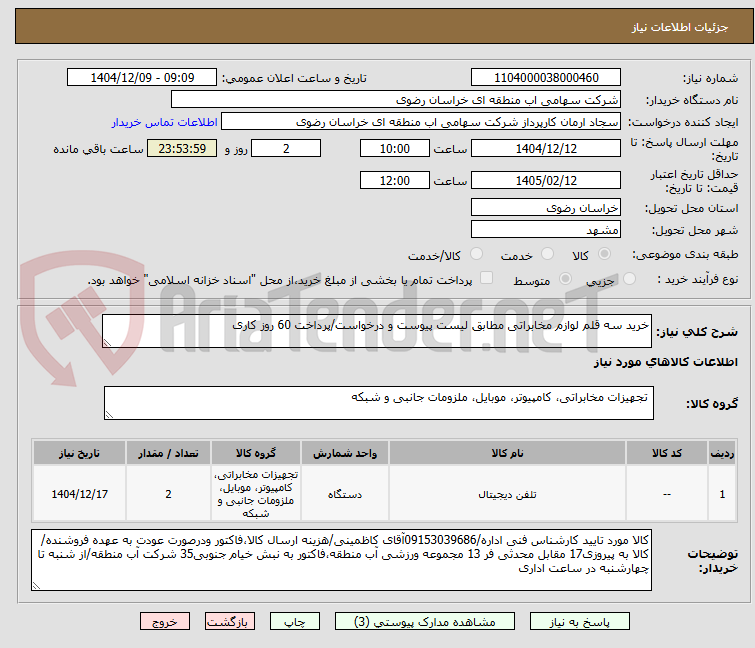Click the نام کالا column header
This screenshot has height=648, width=755.
(507, 453)
